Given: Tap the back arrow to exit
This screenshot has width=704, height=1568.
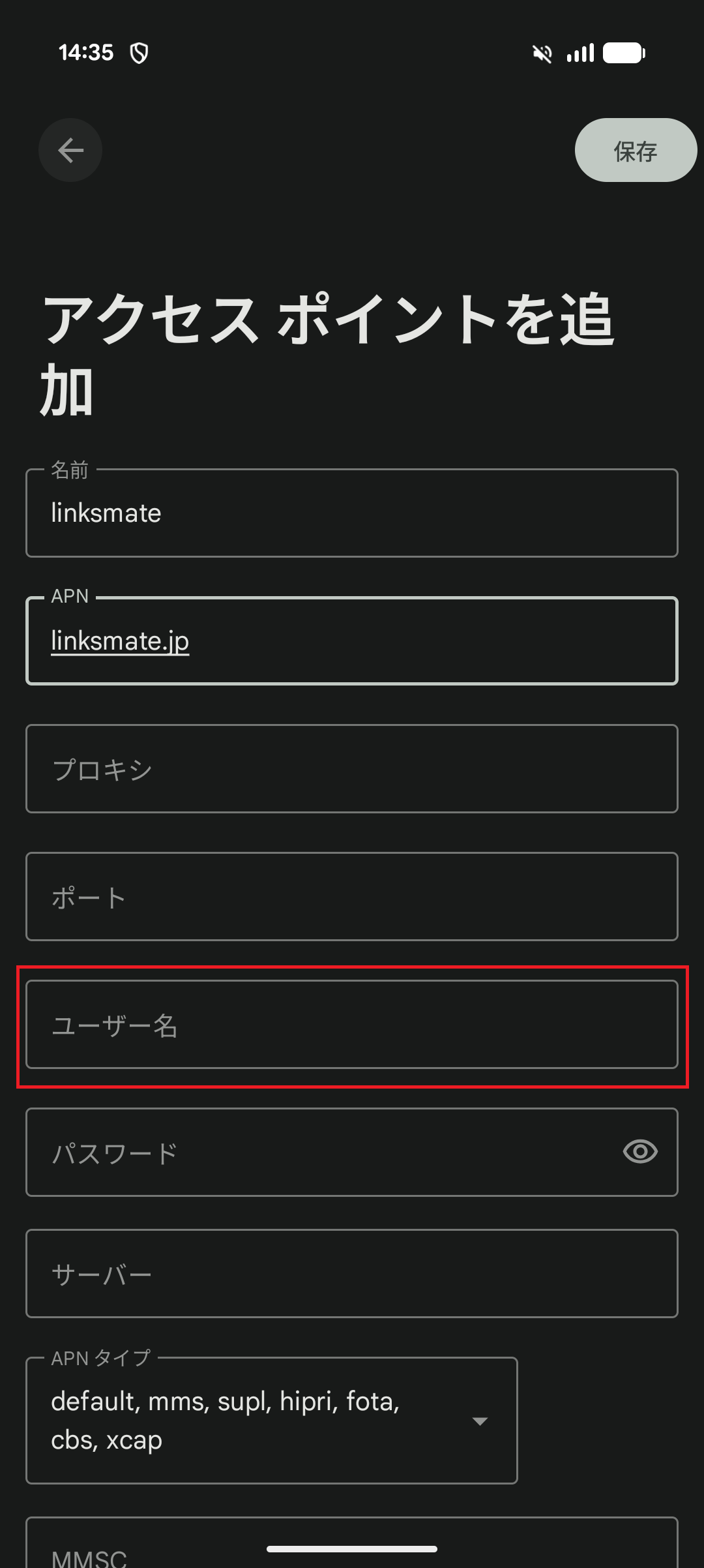Looking at the screenshot, I should coord(70,149).
